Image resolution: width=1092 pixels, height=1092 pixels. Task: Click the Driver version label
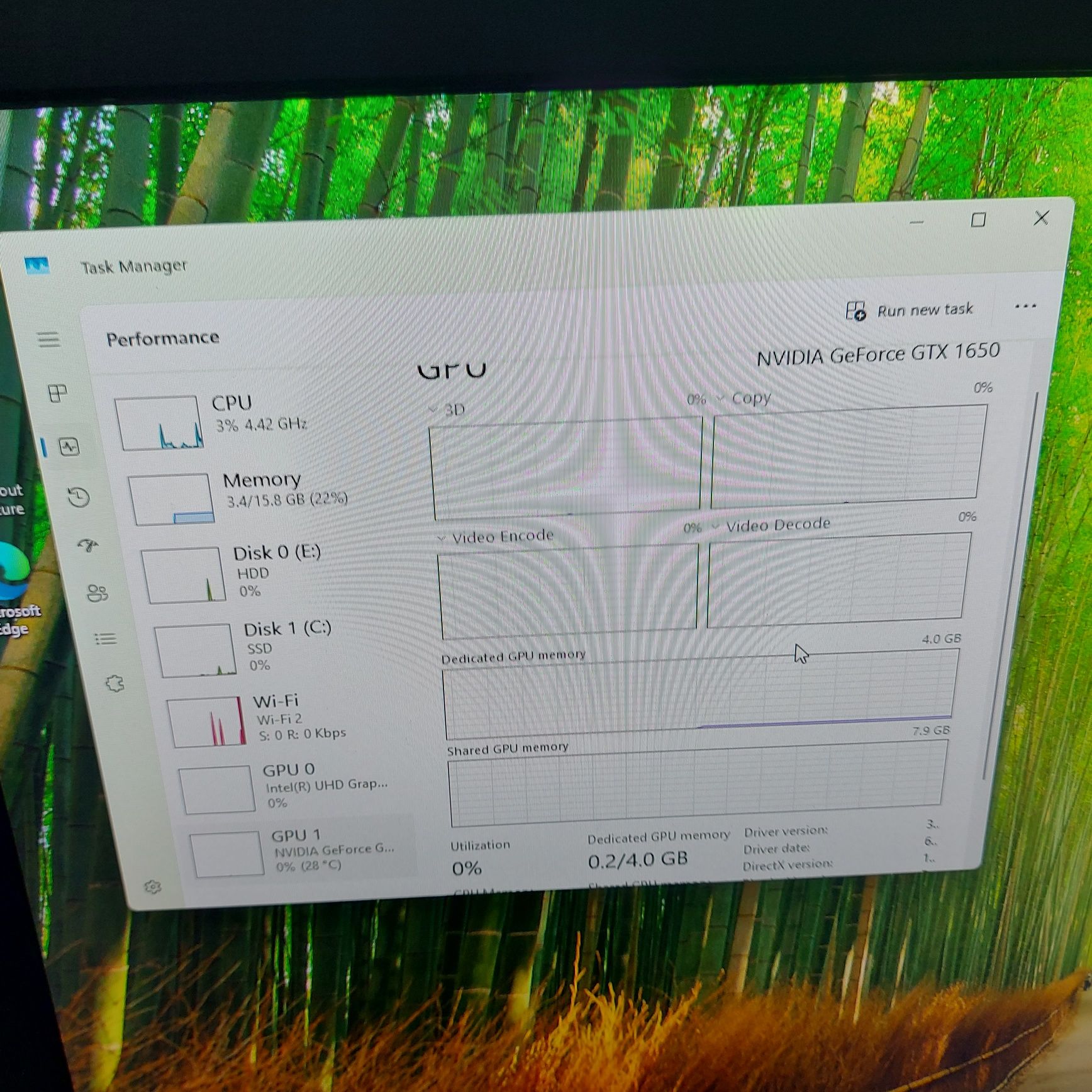(786, 832)
